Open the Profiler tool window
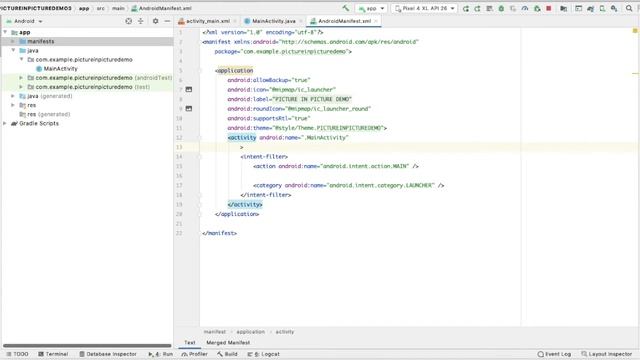This screenshot has height=360, width=640. coord(195,354)
